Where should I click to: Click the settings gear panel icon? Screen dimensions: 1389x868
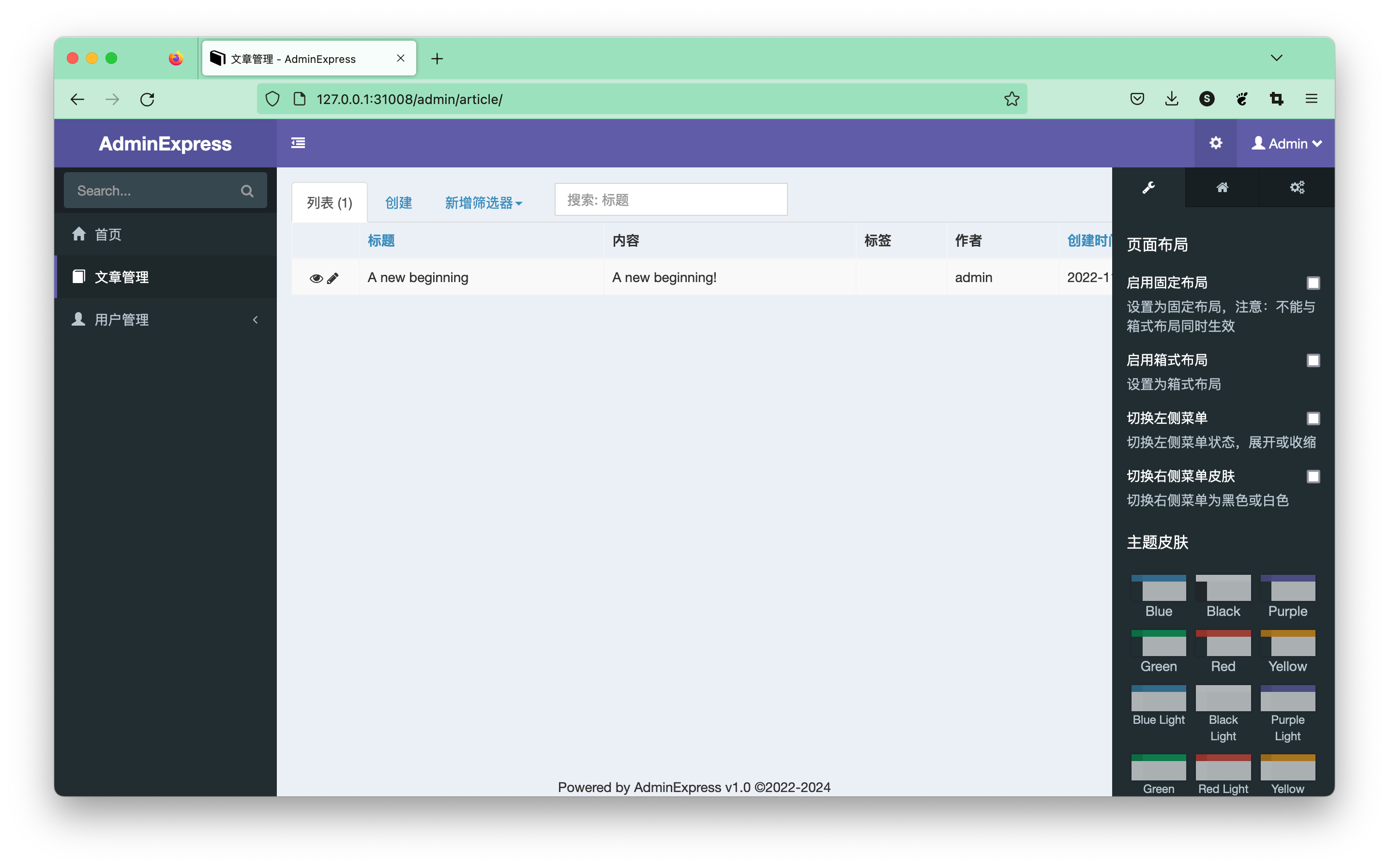tap(1297, 188)
